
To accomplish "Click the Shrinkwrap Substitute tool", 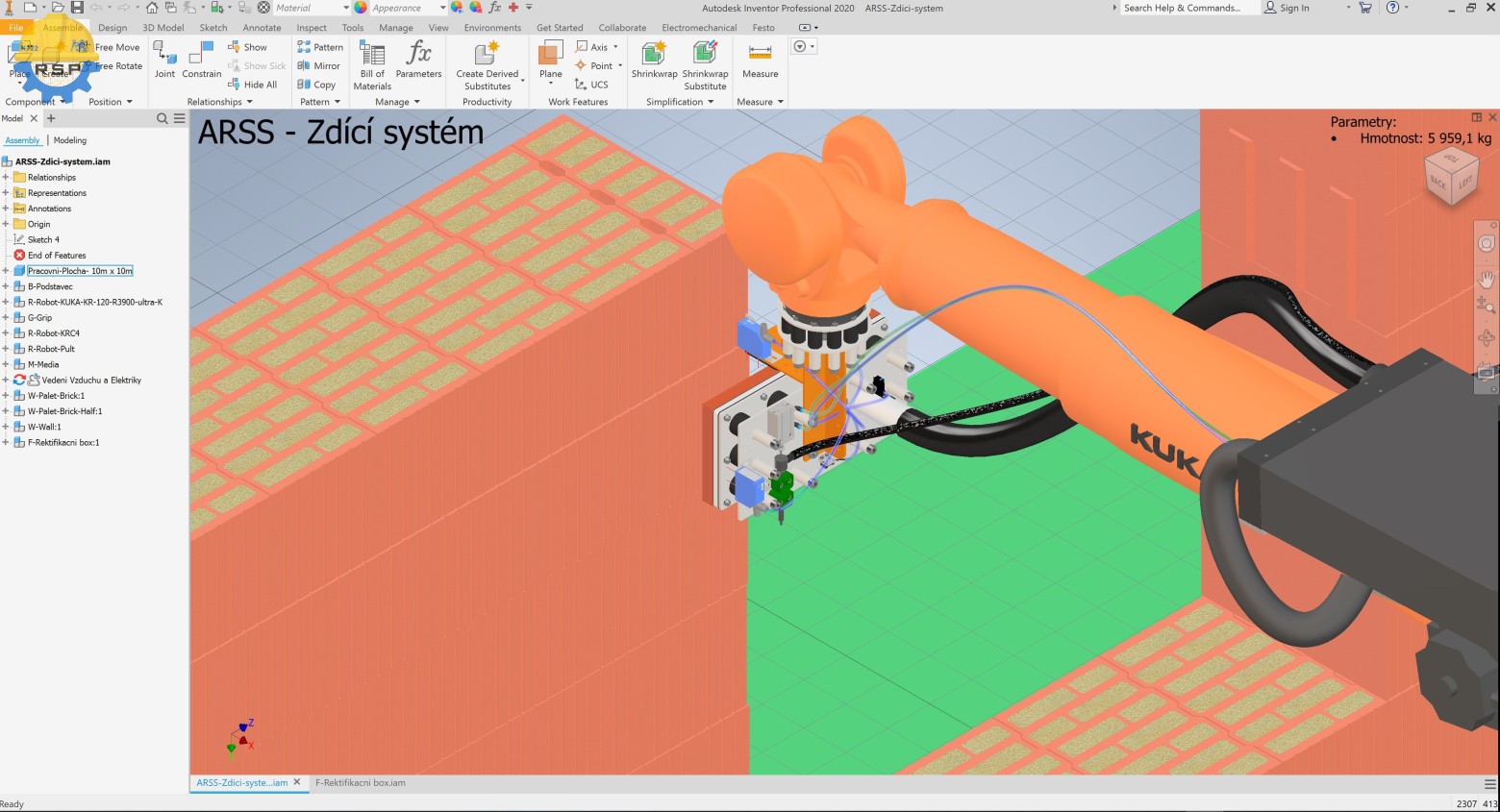I will click(705, 65).
